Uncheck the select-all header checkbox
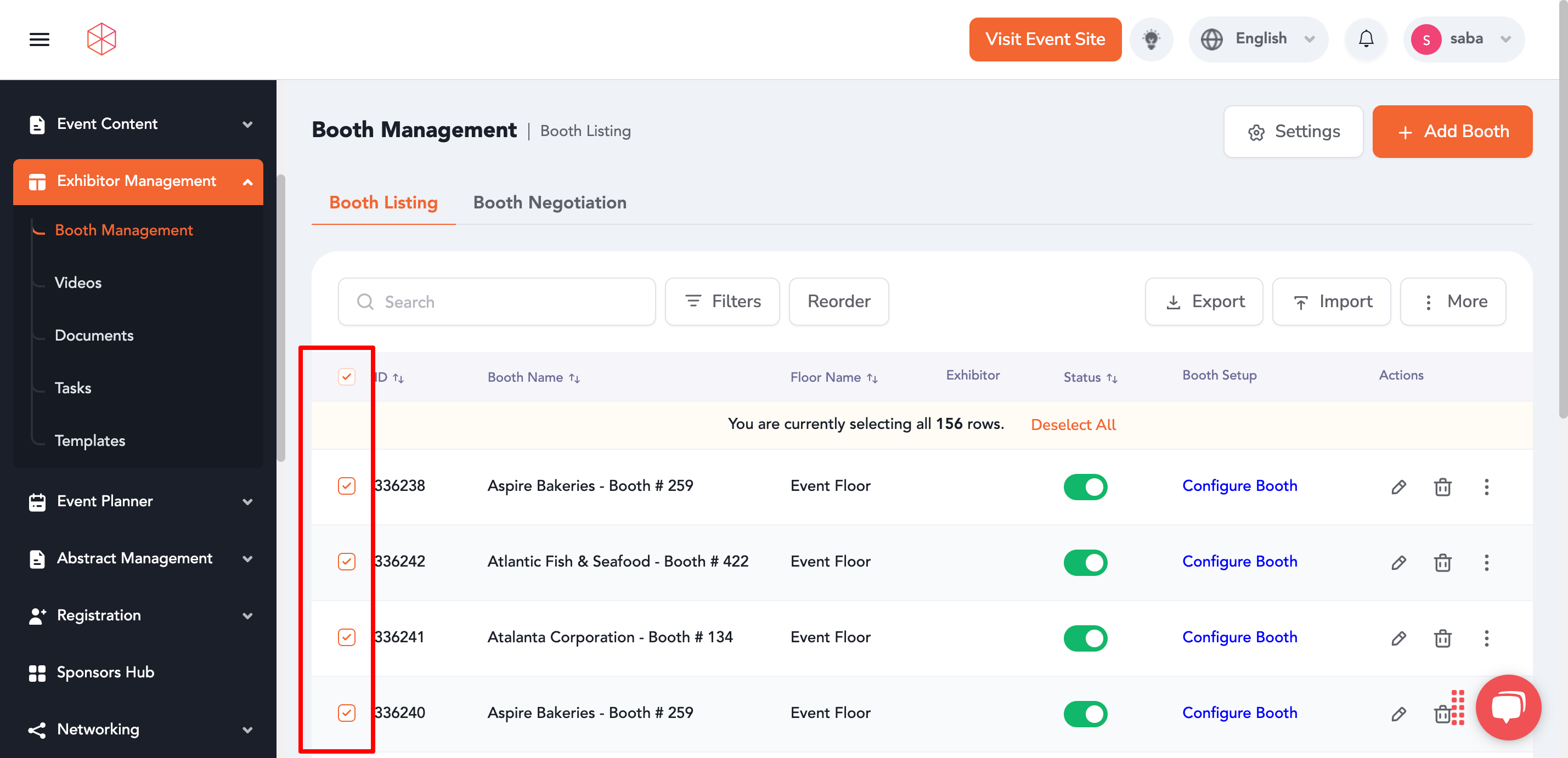This screenshot has height=758, width=1568. pyautogui.click(x=346, y=377)
